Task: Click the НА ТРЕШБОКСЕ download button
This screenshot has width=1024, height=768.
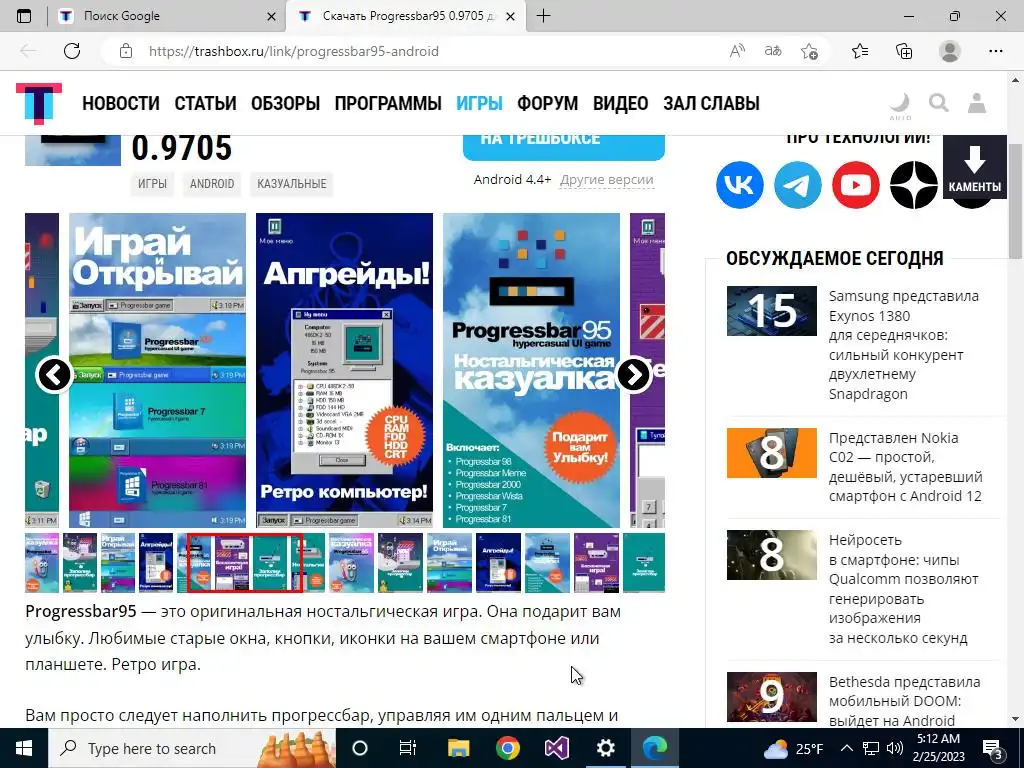Action: pos(564,148)
